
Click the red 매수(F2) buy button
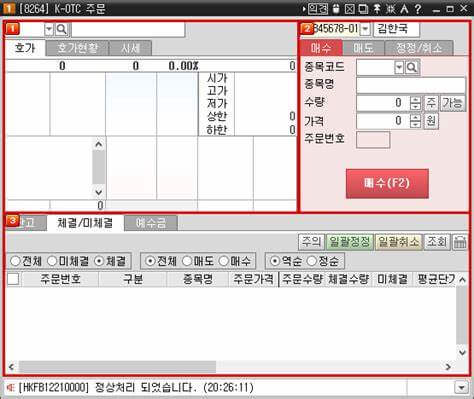pyautogui.click(x=387, y=183)
